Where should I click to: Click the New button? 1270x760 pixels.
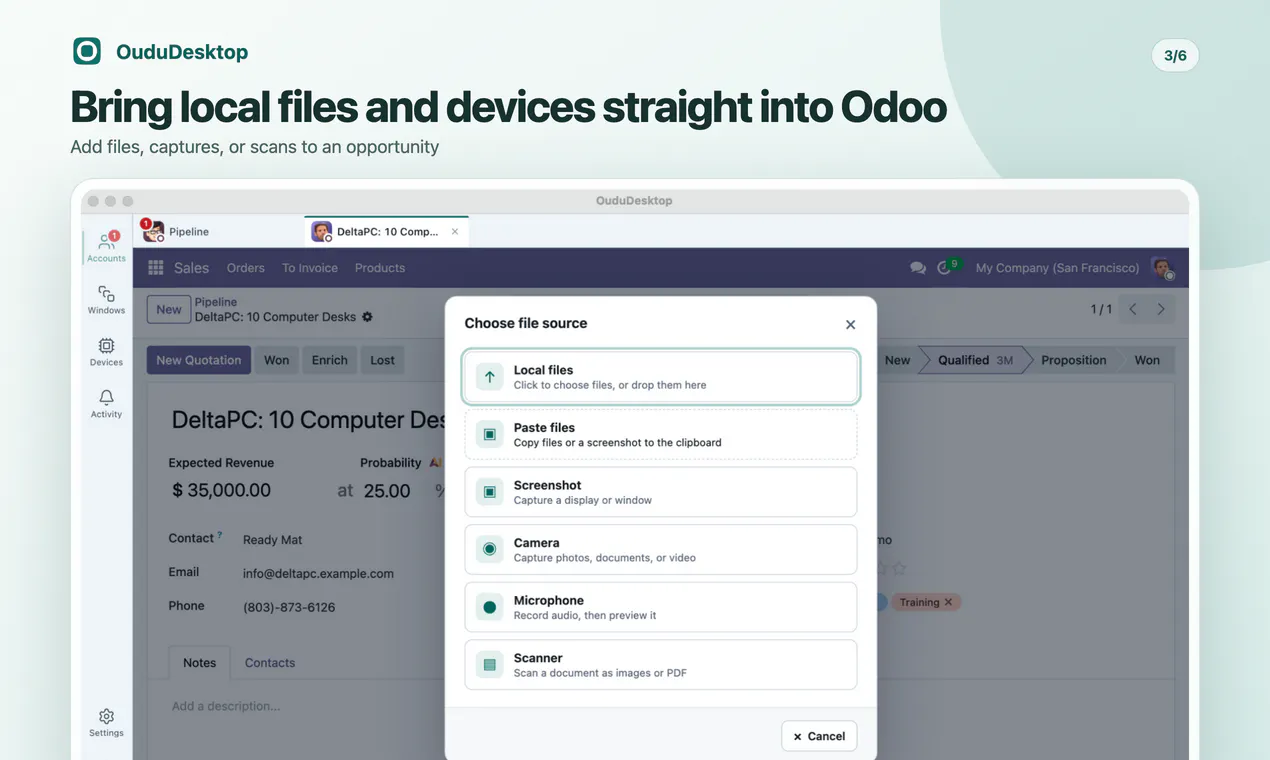(169, 309)
